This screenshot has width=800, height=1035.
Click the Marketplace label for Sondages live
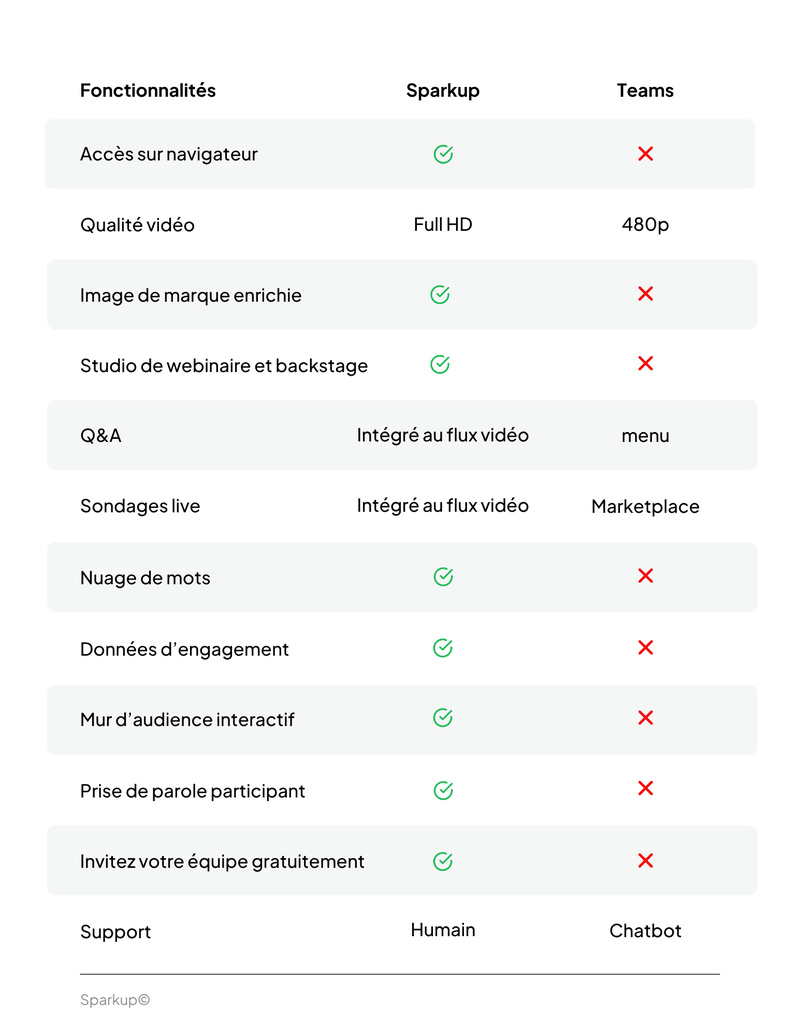(x=645, y=507)
